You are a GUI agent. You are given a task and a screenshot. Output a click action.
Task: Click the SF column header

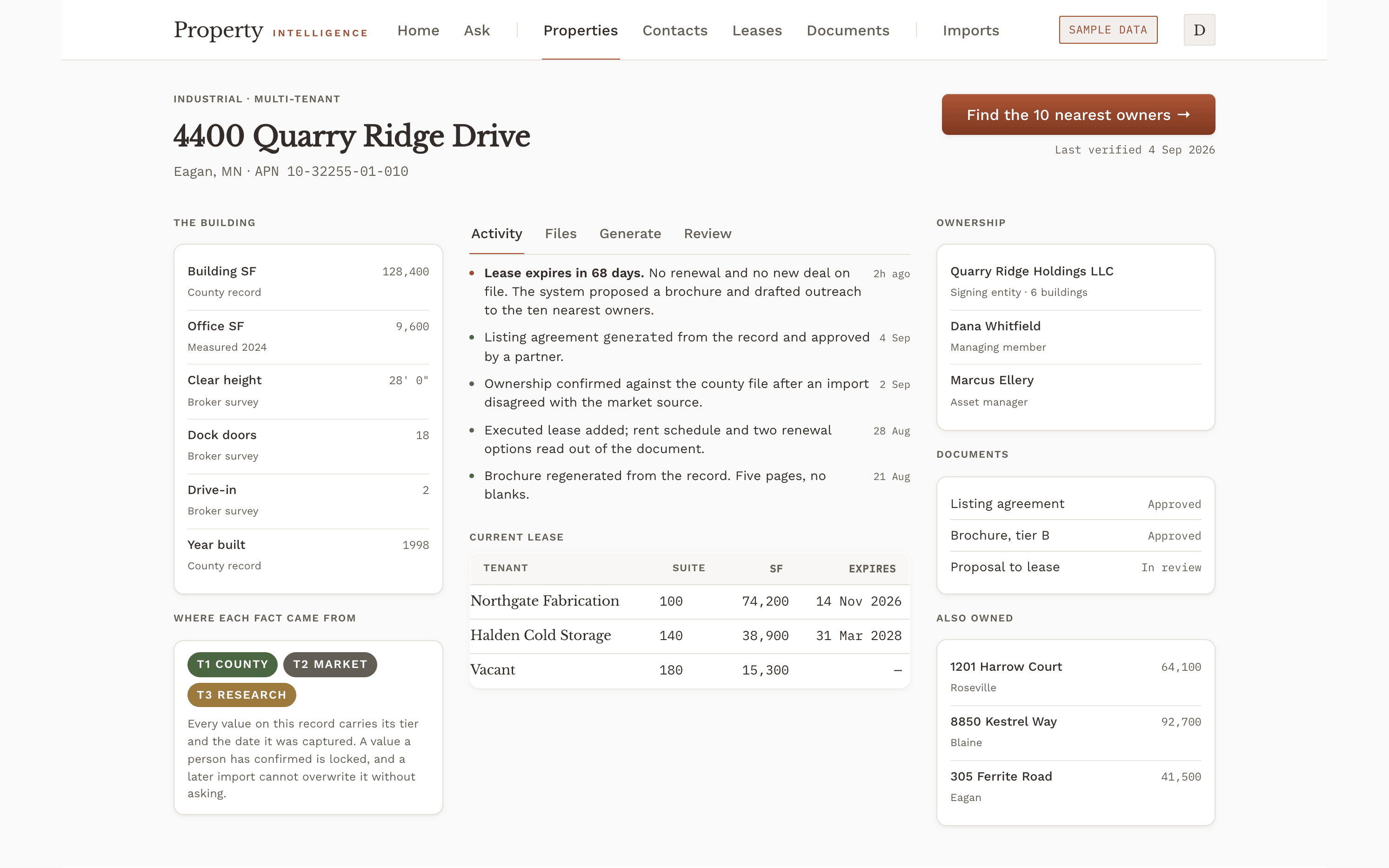click(x=776, y=568)
